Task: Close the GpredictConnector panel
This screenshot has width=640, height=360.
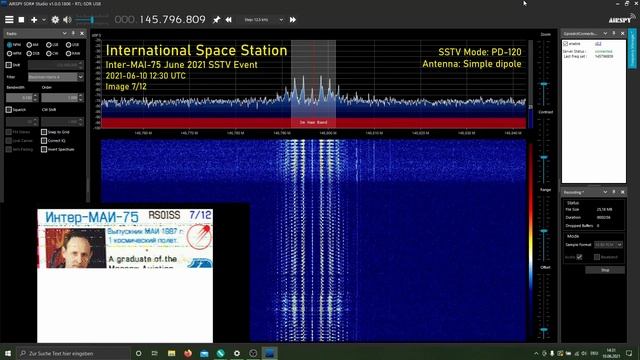Action: pyautogui.click(x=622, y=33)
